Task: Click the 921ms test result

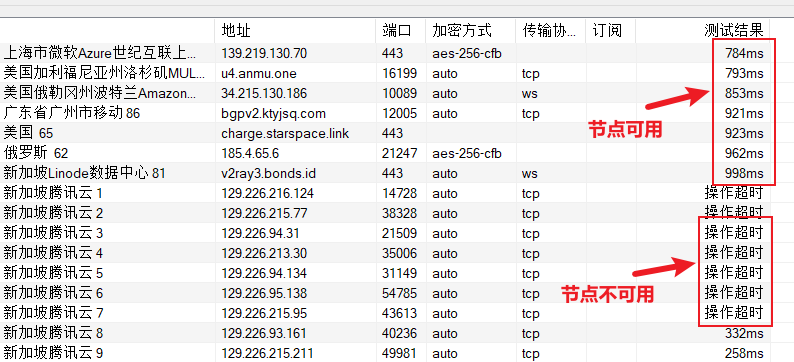Action: coord(744,113)
